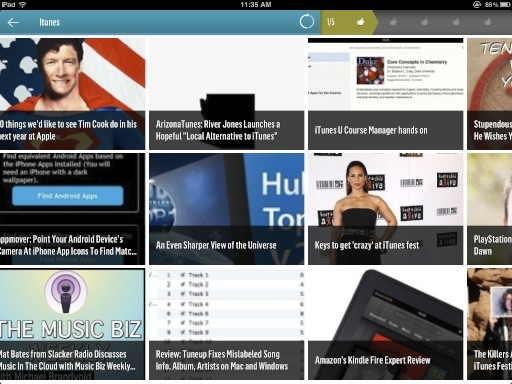
Task: Open Tuneup review article tile
Action: pyautogui.click(x=226, y=324)
